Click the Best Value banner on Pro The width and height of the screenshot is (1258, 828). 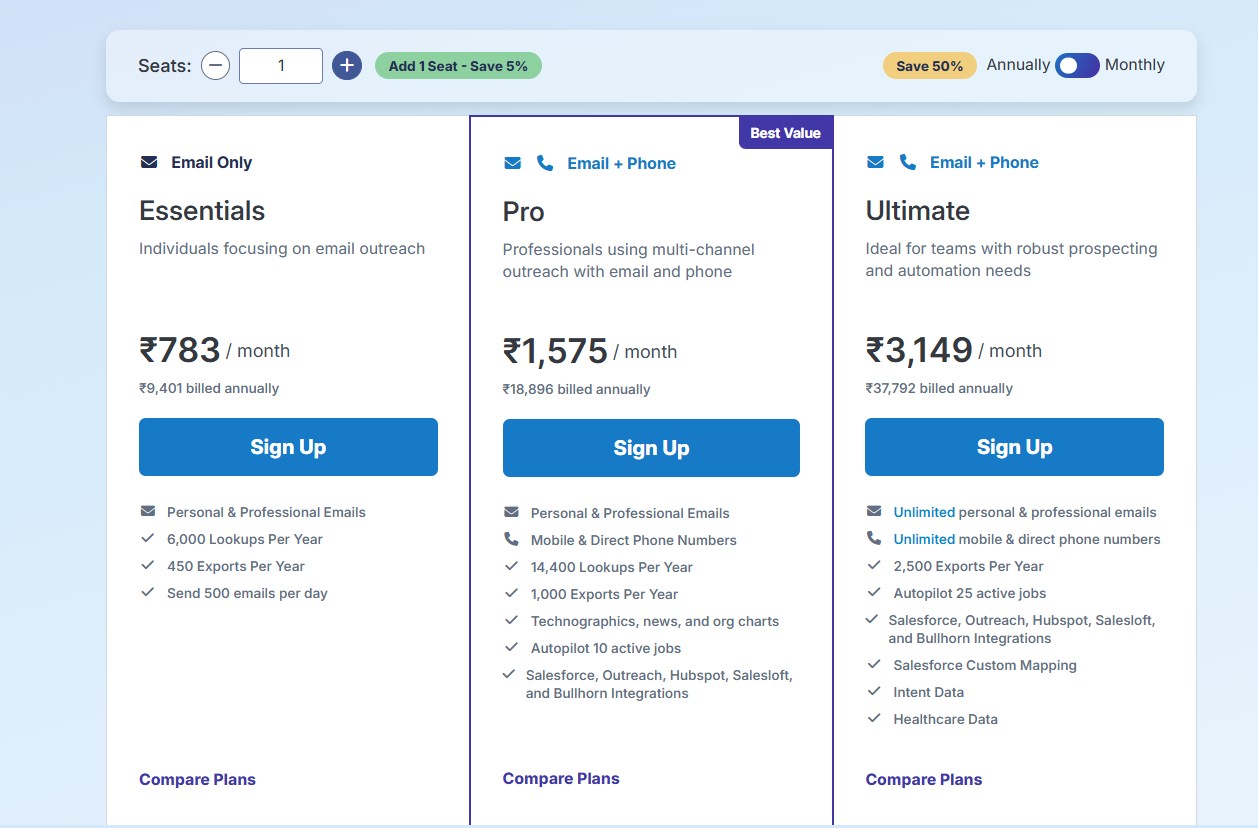tap(785, 132)
